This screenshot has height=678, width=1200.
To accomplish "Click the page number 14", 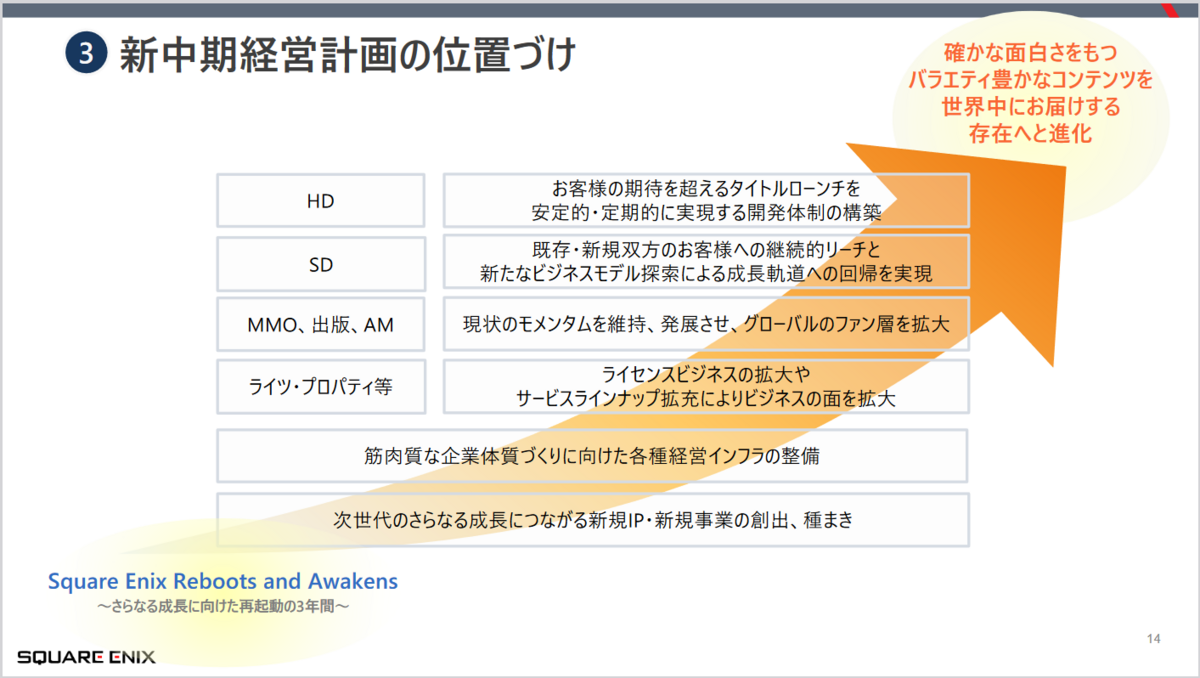I will click(1152, 638).
